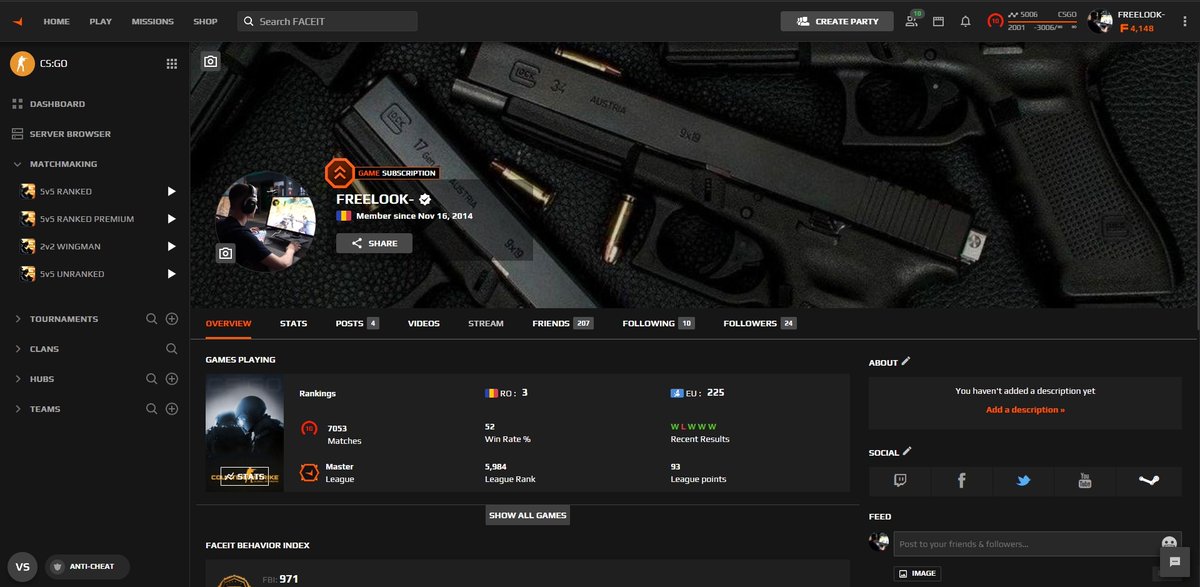Click the verified checkmark badge beside FREELOOK-
1200x587 pixels.
point(425,199)
